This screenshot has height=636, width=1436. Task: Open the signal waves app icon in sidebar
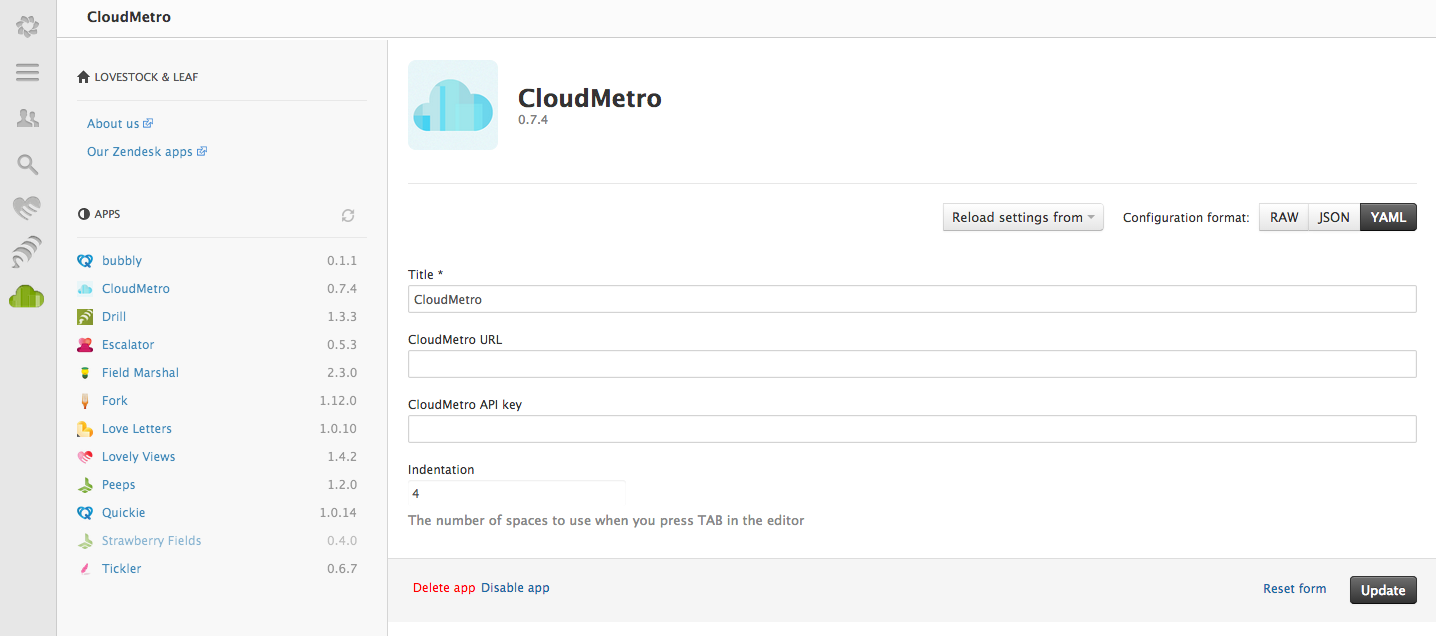[27, 252]
